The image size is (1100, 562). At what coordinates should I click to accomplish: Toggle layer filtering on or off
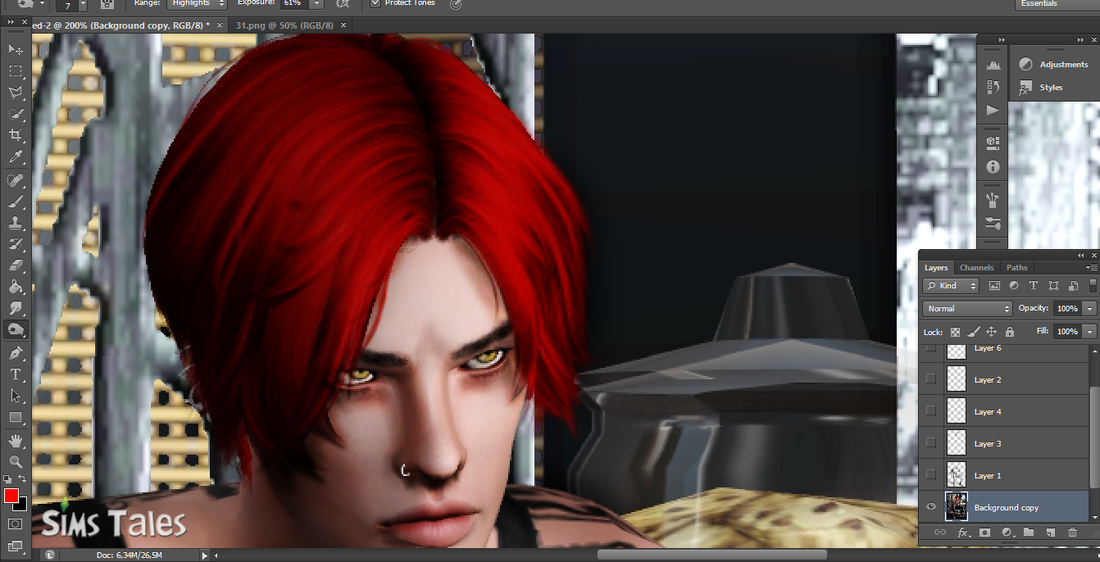1093,286
